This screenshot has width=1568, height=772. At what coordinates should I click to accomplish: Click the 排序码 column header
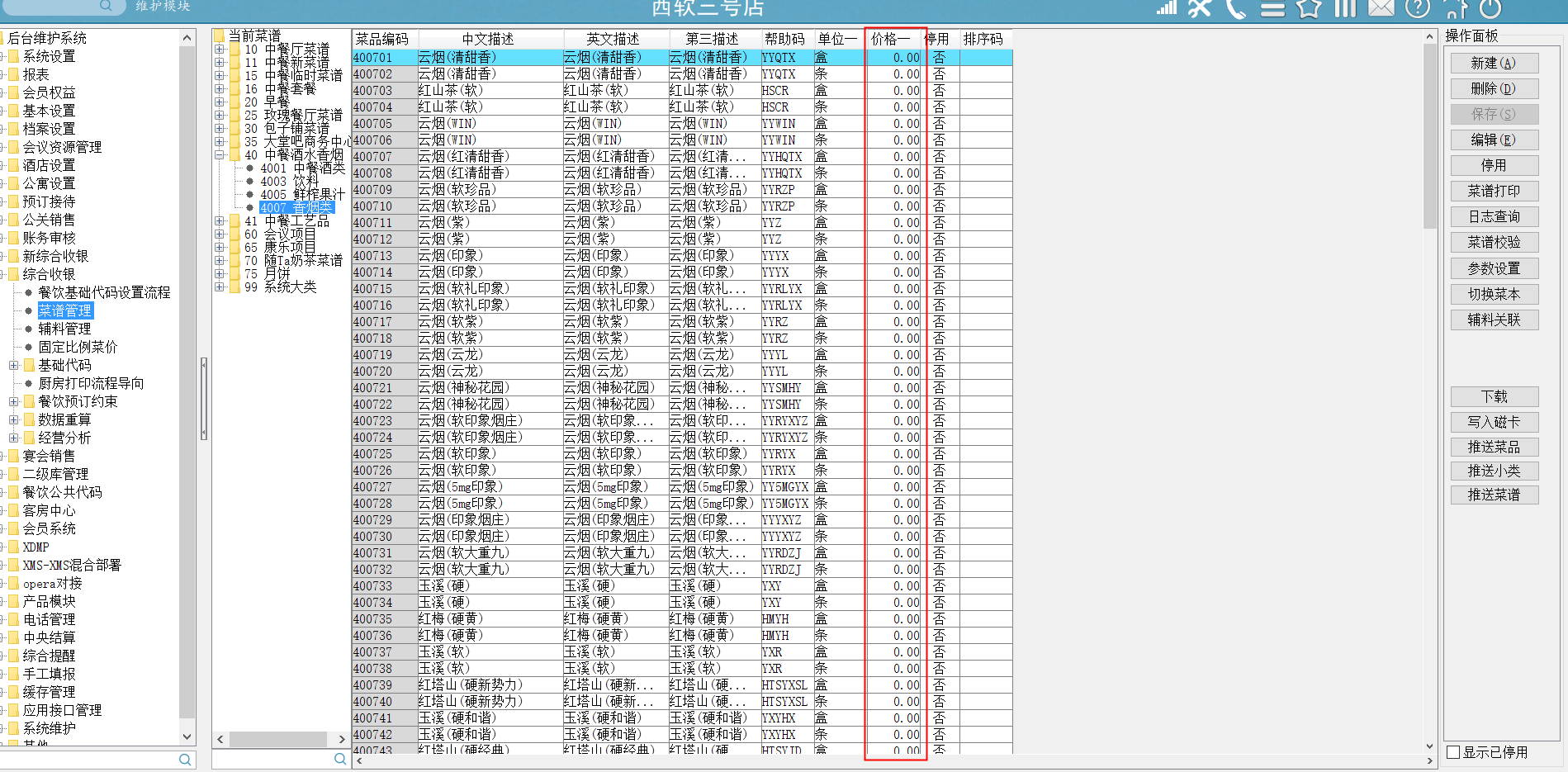pos(986,40)
